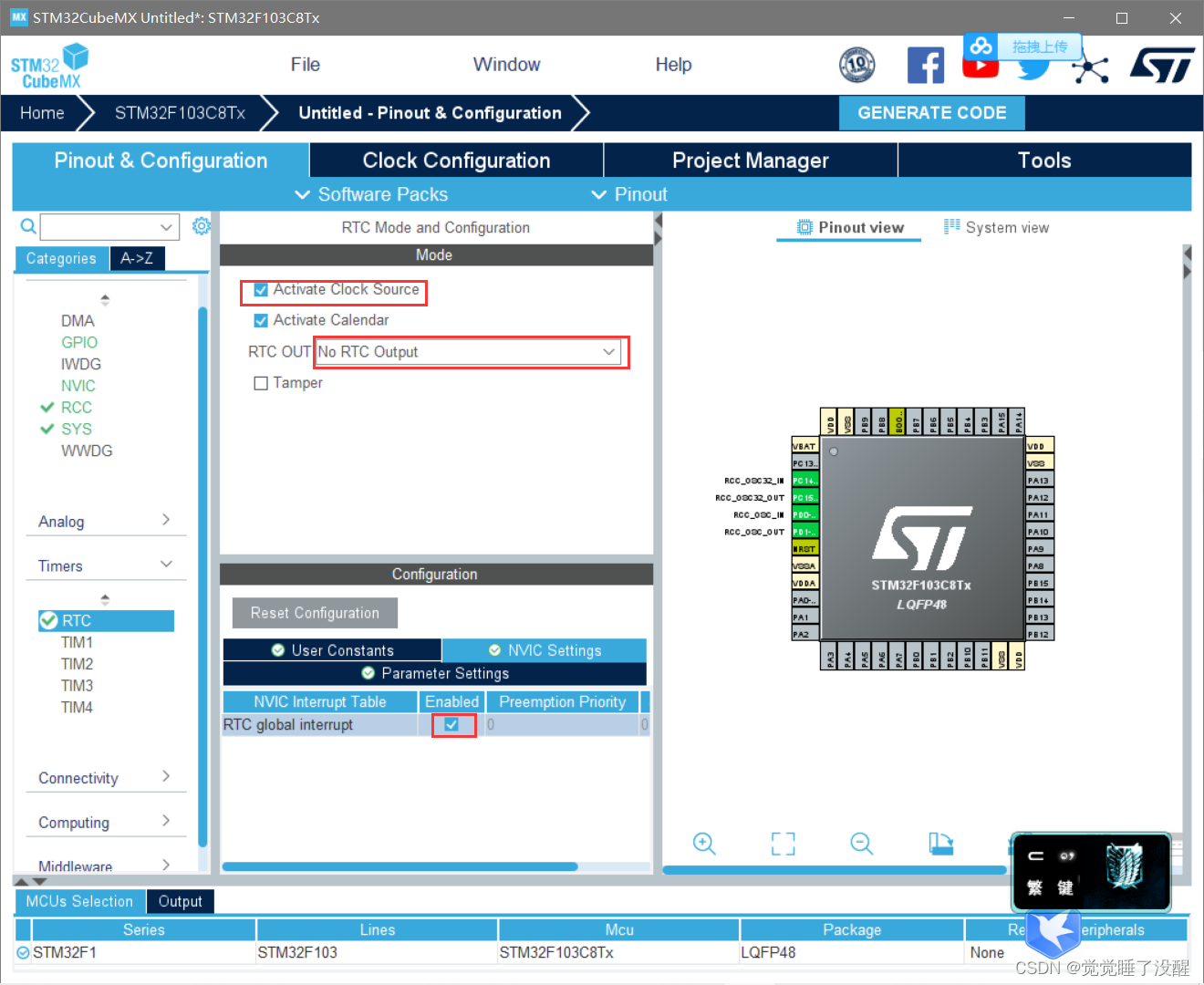Switch to Project Manager tab
The width and height of the screenshot is (1204, 985).
(751, 161)
